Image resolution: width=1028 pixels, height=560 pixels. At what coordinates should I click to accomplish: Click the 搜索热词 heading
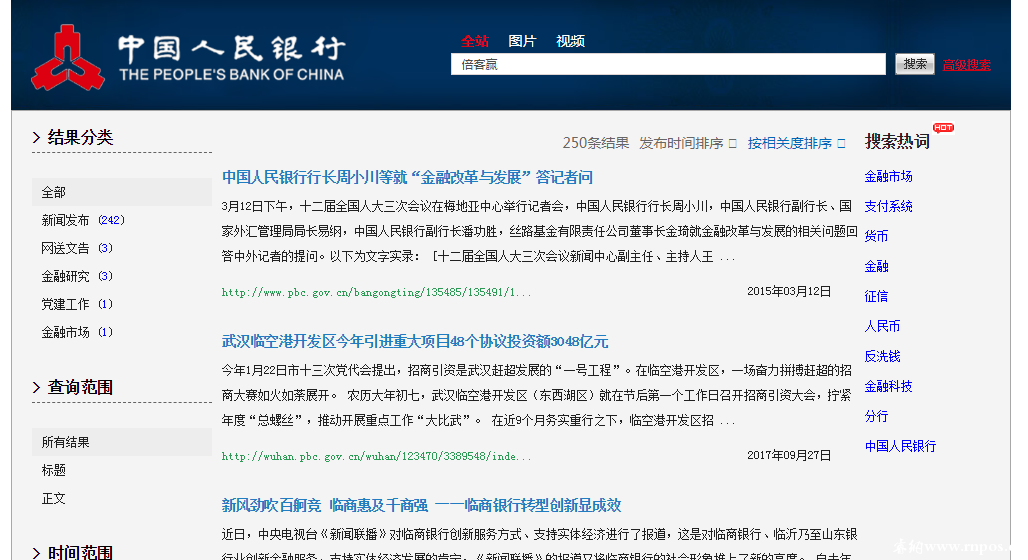pos(898,142)
